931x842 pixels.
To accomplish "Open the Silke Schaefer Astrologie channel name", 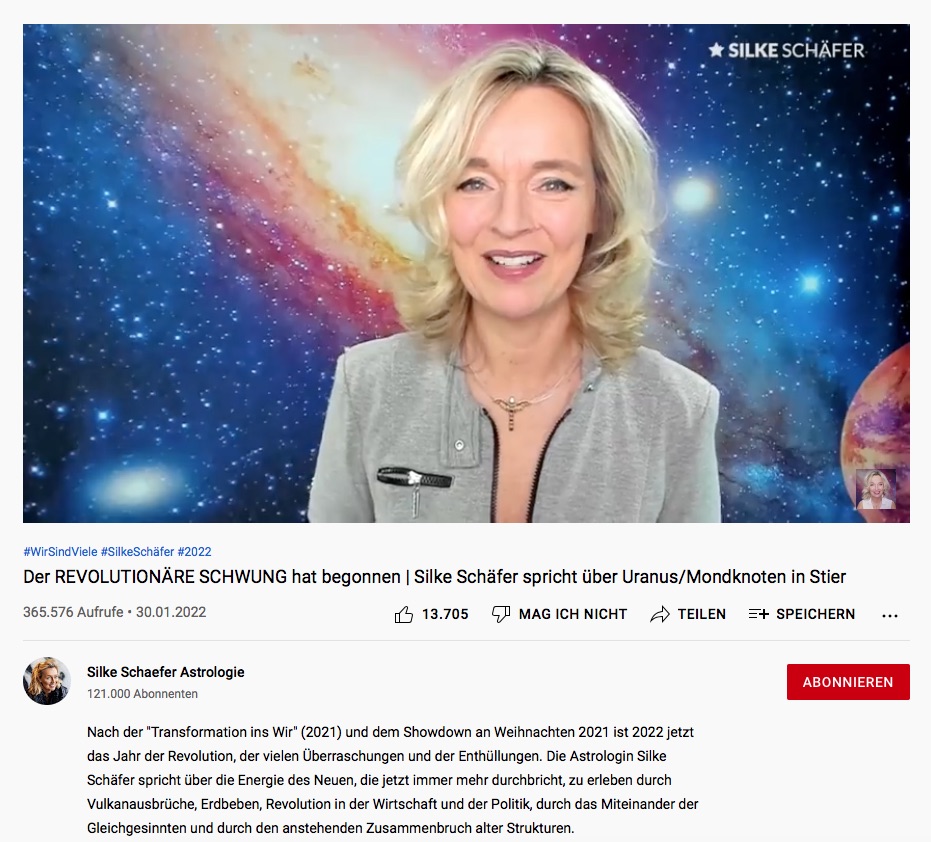I will [x=166, y=672].
